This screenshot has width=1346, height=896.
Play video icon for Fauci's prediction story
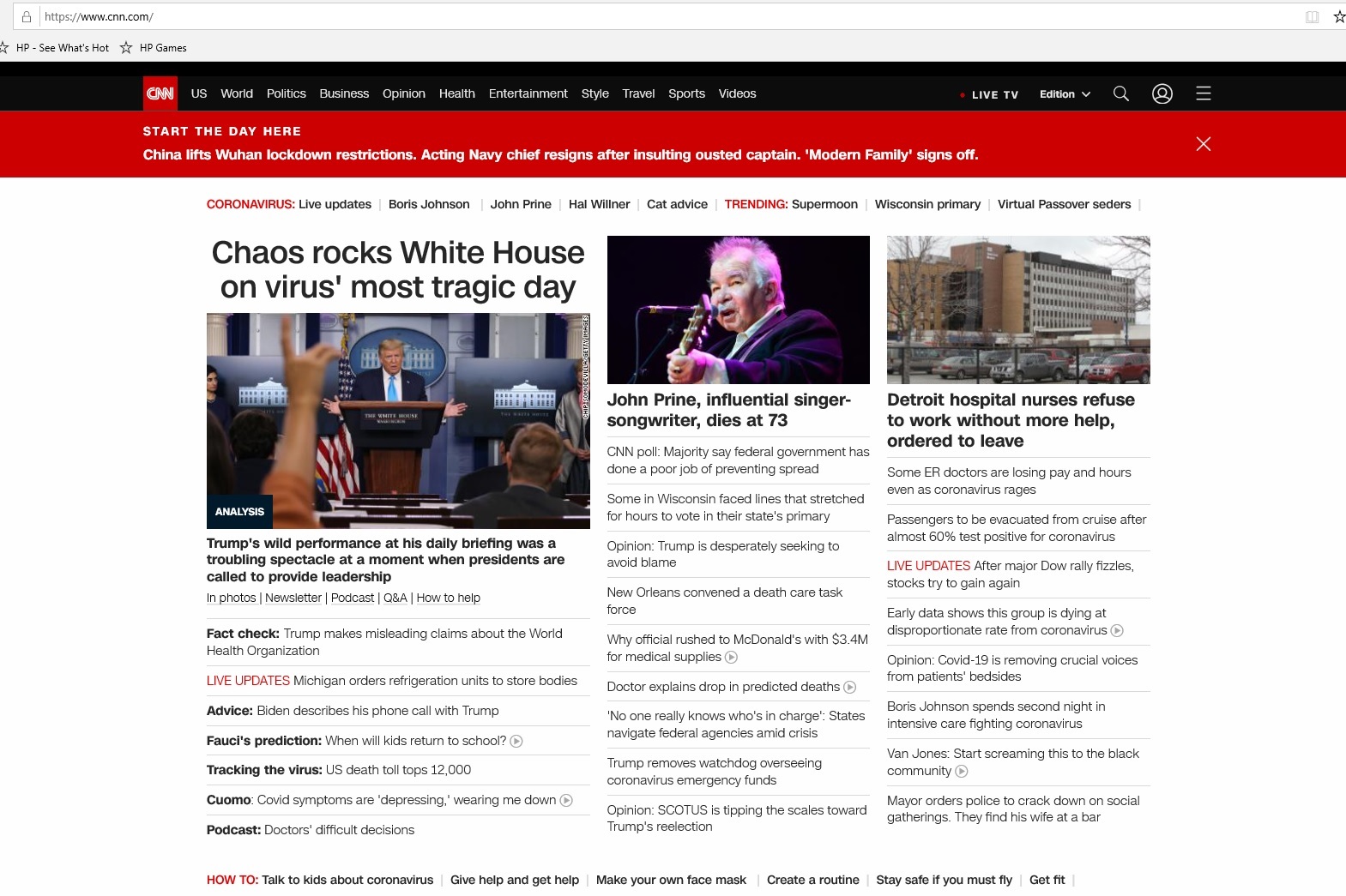pos(516,741)
